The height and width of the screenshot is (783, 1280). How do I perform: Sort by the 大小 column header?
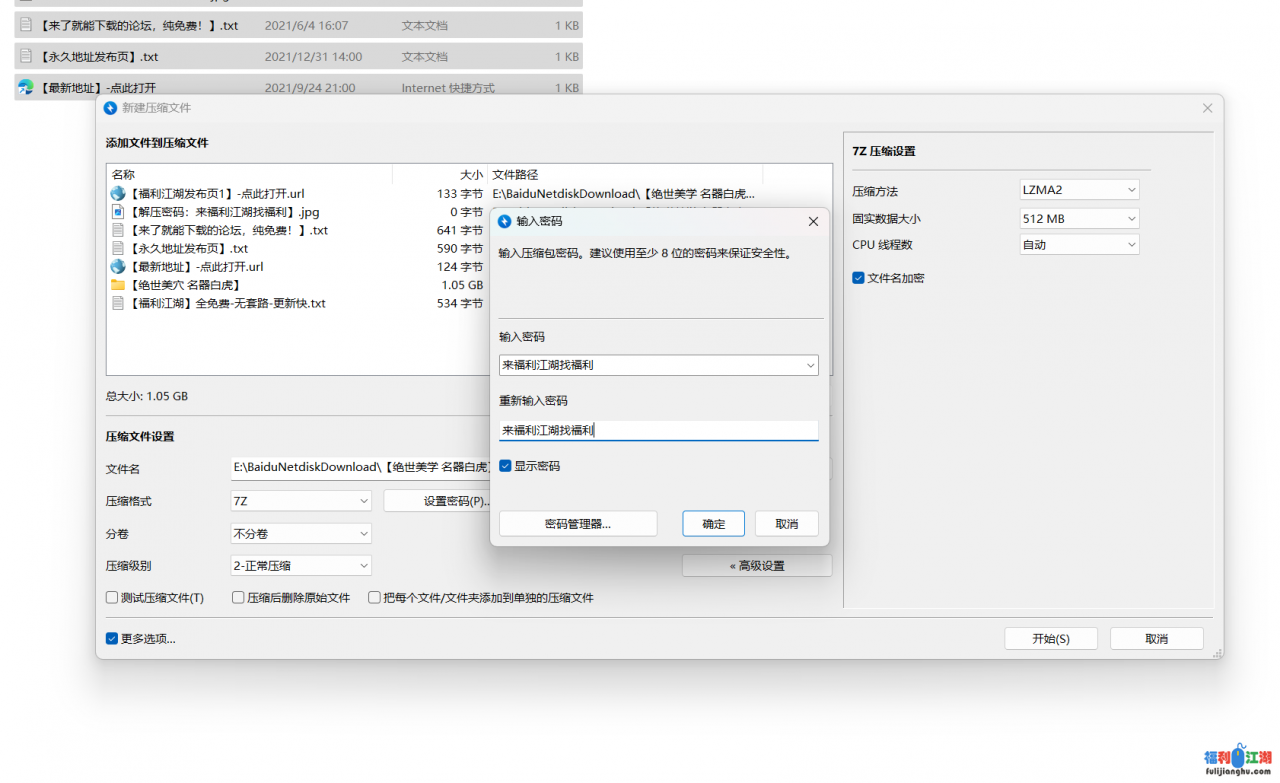coord(471,174)
